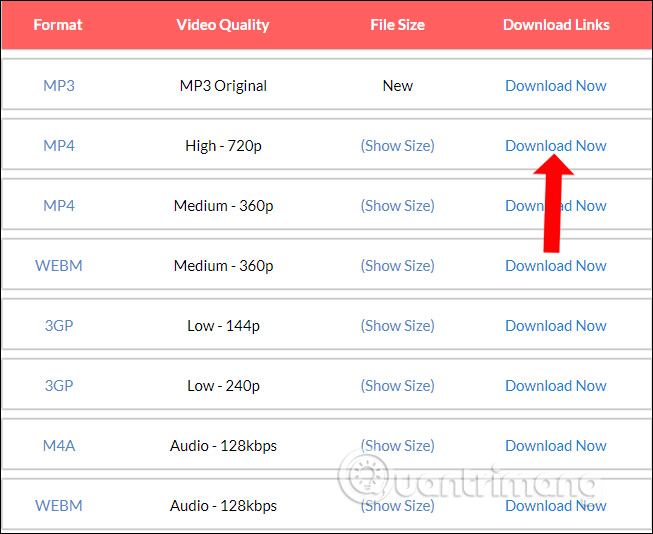Show file size for MP4 Medium 360p
This screenshot has height=534, width=653.
tap(397, 206)
